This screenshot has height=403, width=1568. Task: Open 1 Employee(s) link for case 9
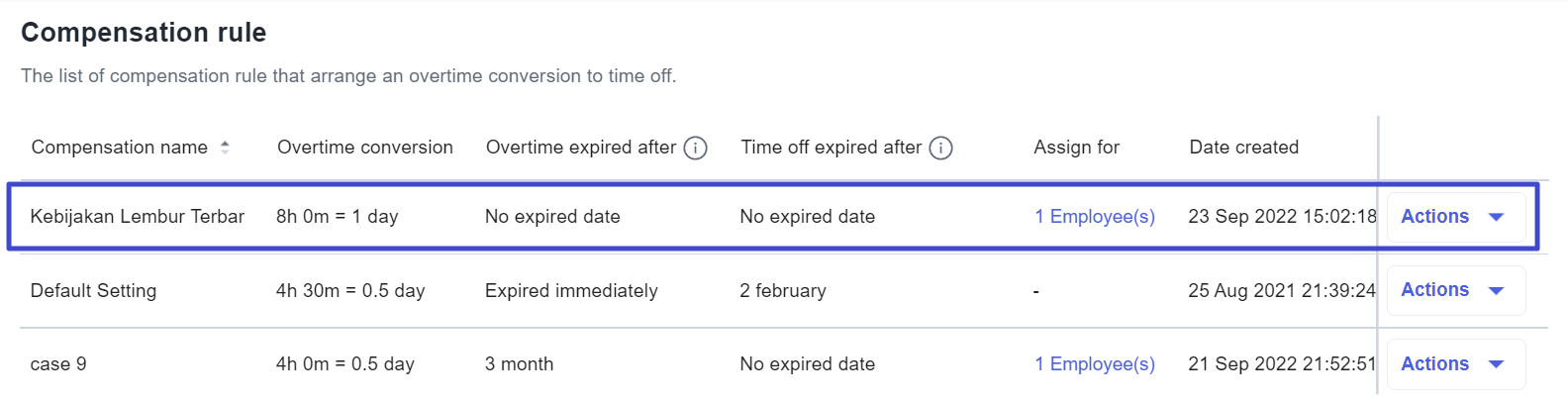pyautogui.click(x=1095, y=364)
